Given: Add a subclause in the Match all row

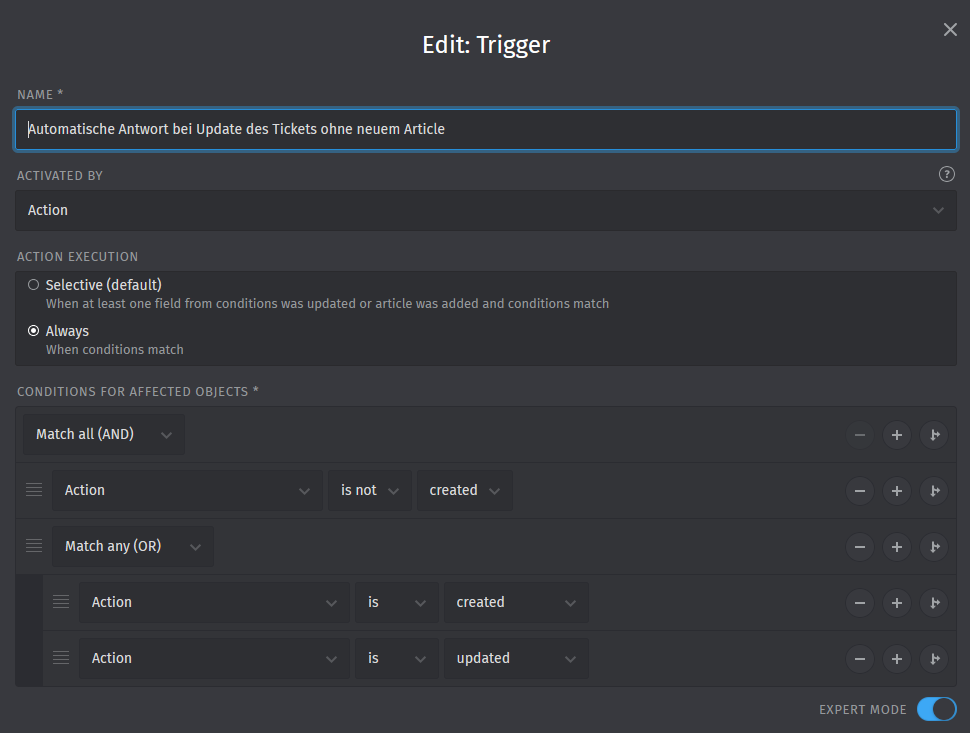Looking at the screenshot, I should point(934,435).
